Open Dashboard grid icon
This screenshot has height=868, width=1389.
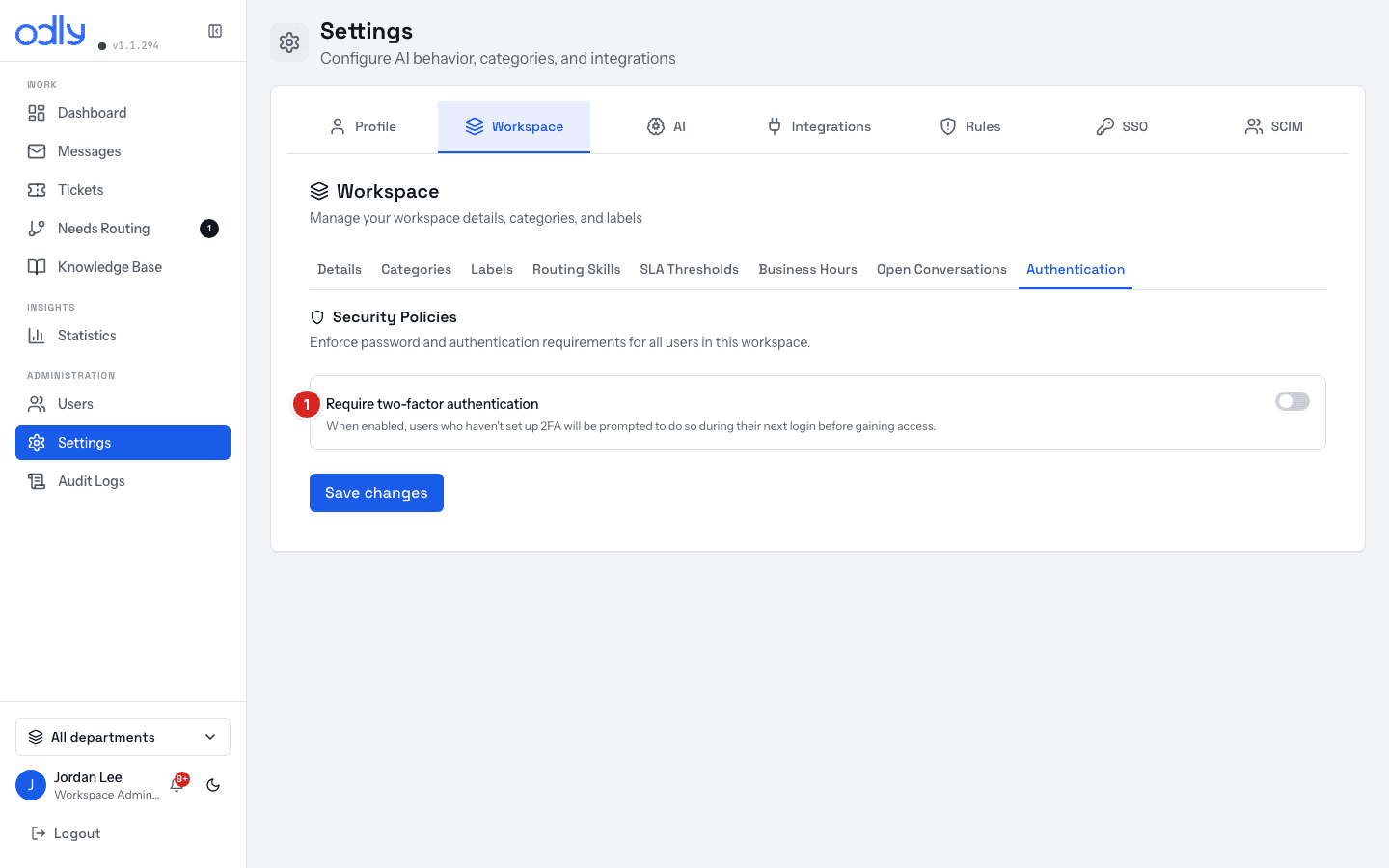37,113
